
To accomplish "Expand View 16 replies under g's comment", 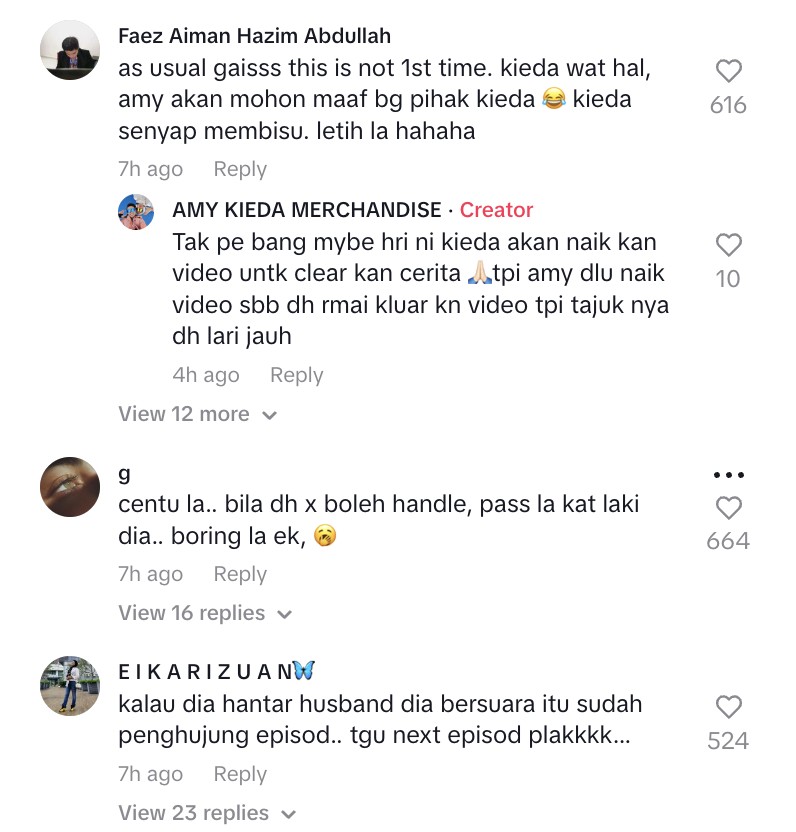I will (205, 613).
